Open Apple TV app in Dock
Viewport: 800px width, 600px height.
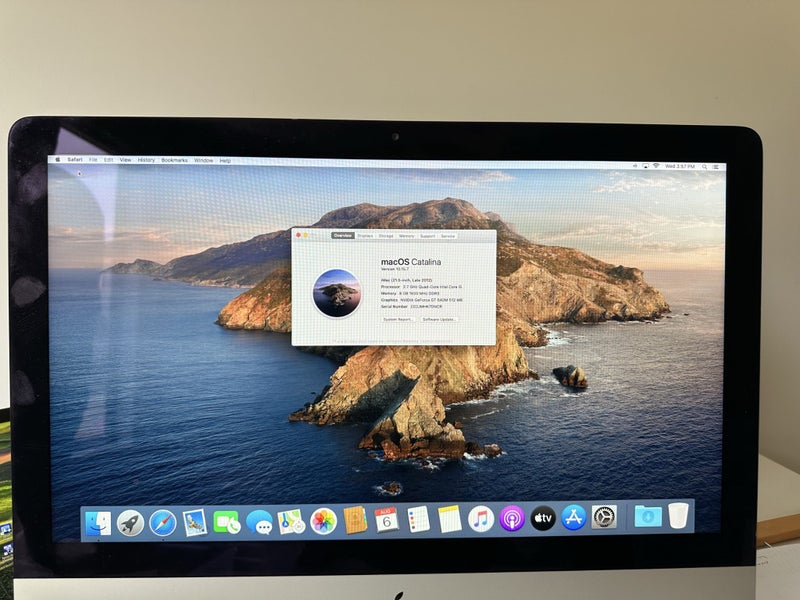coord(543,518)
